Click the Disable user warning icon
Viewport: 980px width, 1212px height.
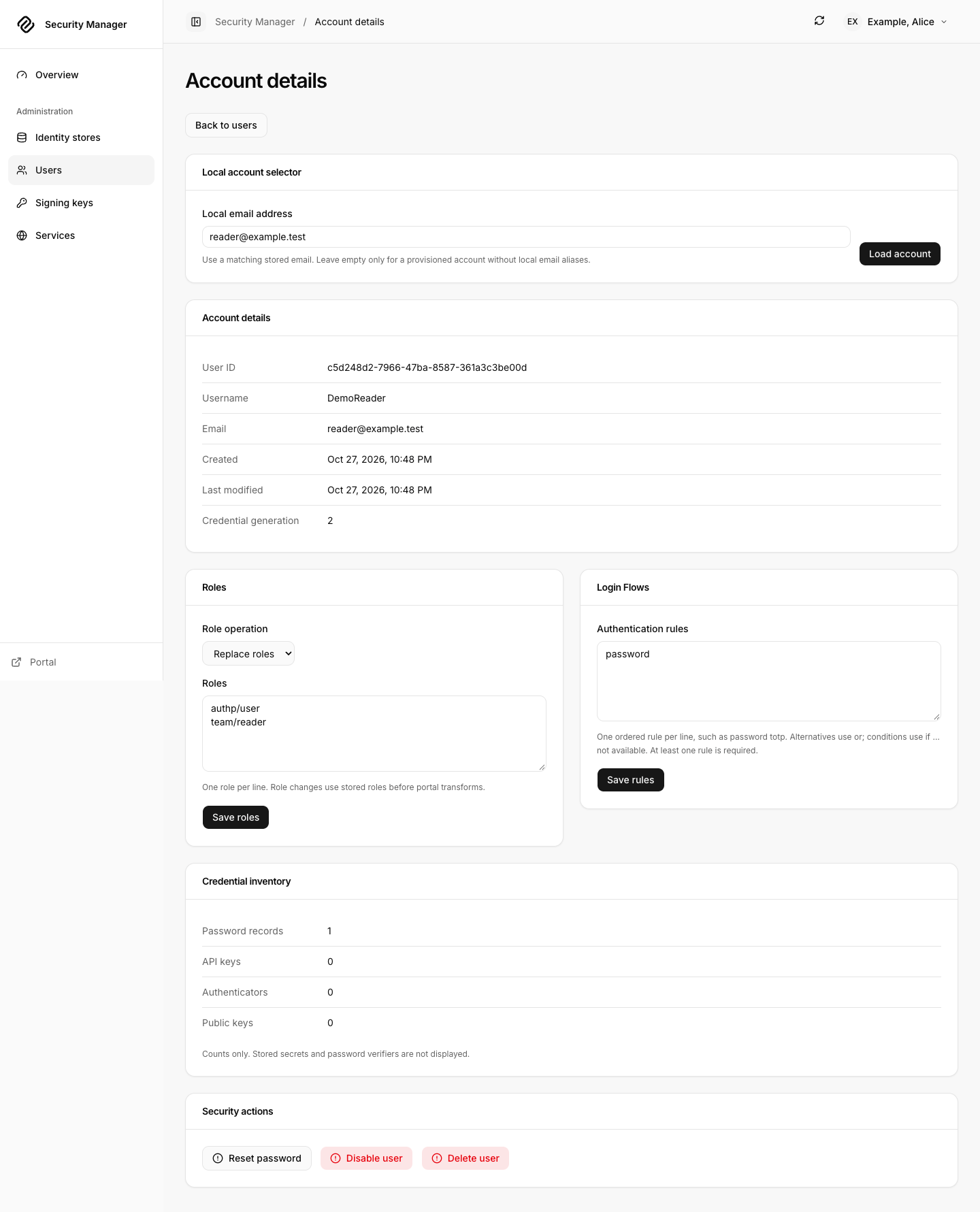pyautogui.click(x=336, y=1158)
